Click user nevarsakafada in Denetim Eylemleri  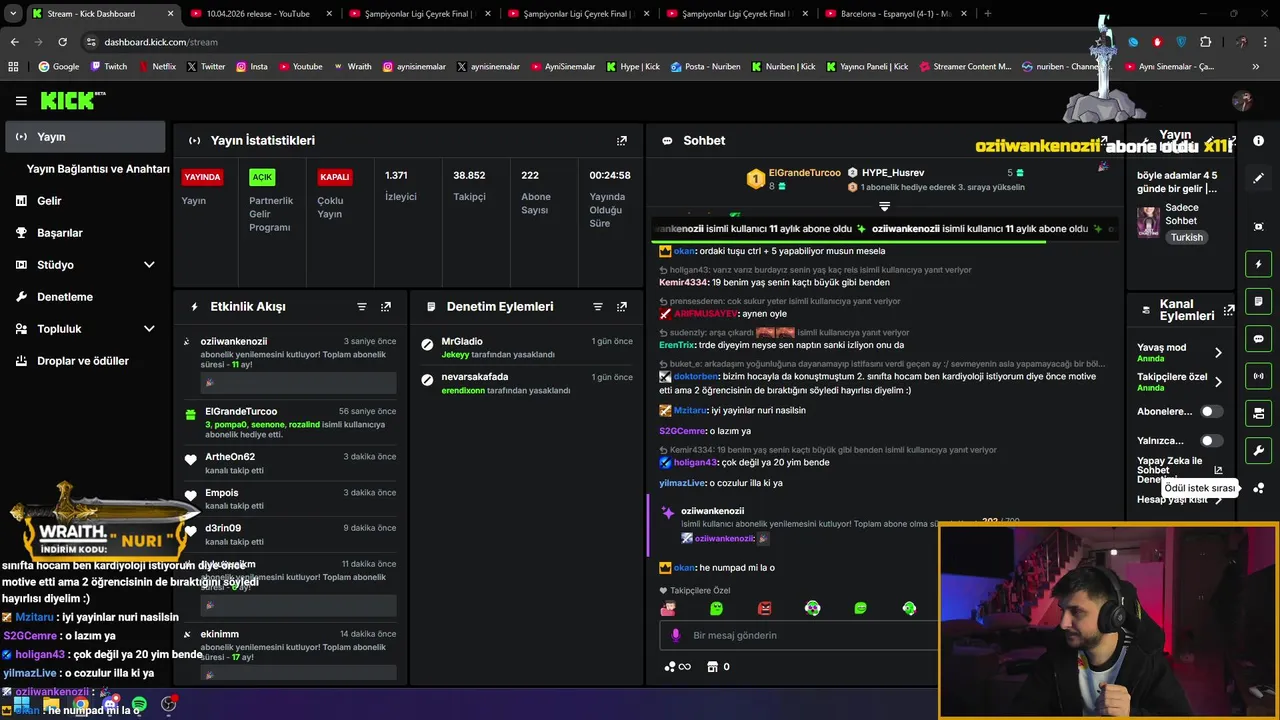pyautogui.click(x=475, y=377)
